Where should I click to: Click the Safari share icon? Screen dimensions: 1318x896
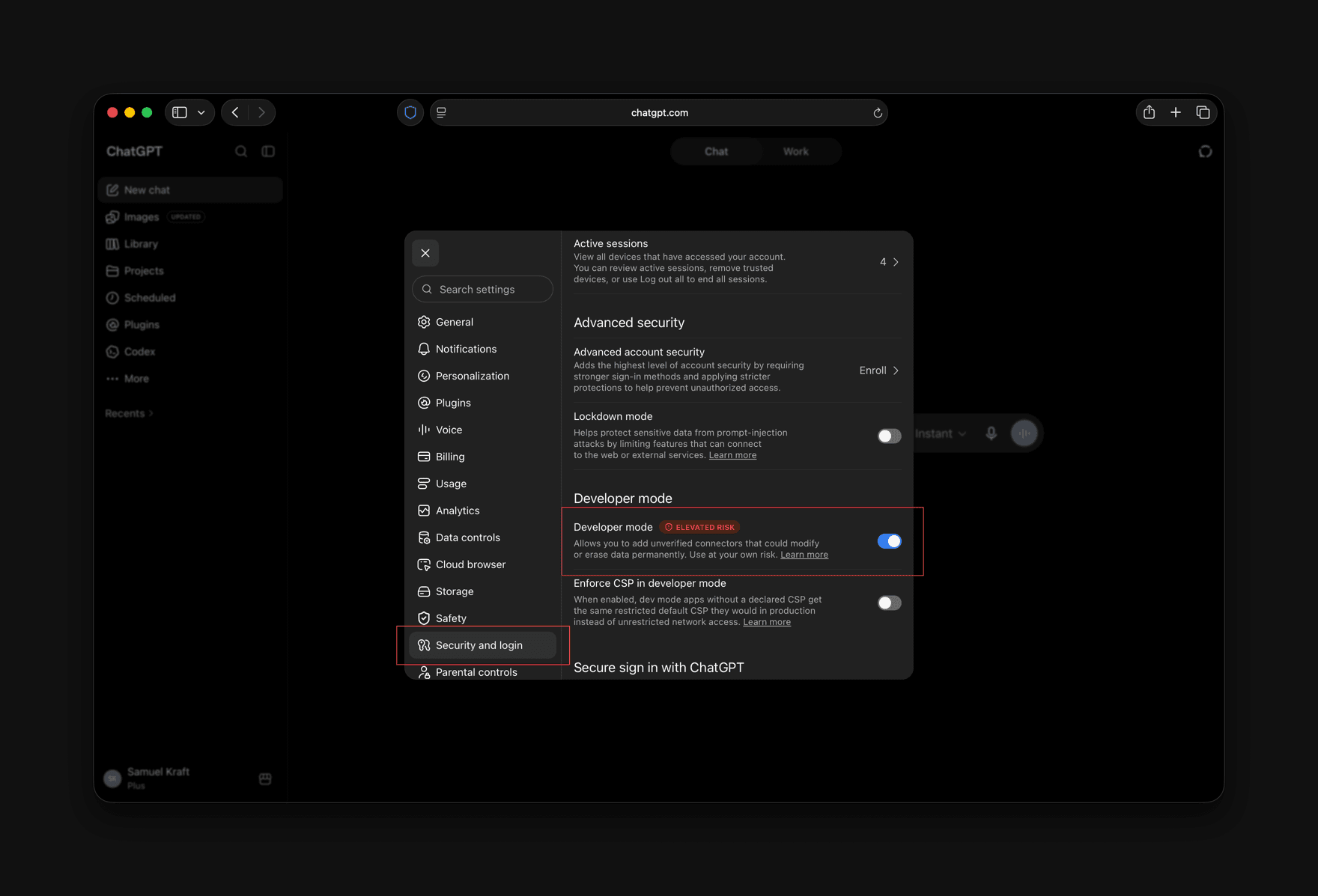(1150, 112)
